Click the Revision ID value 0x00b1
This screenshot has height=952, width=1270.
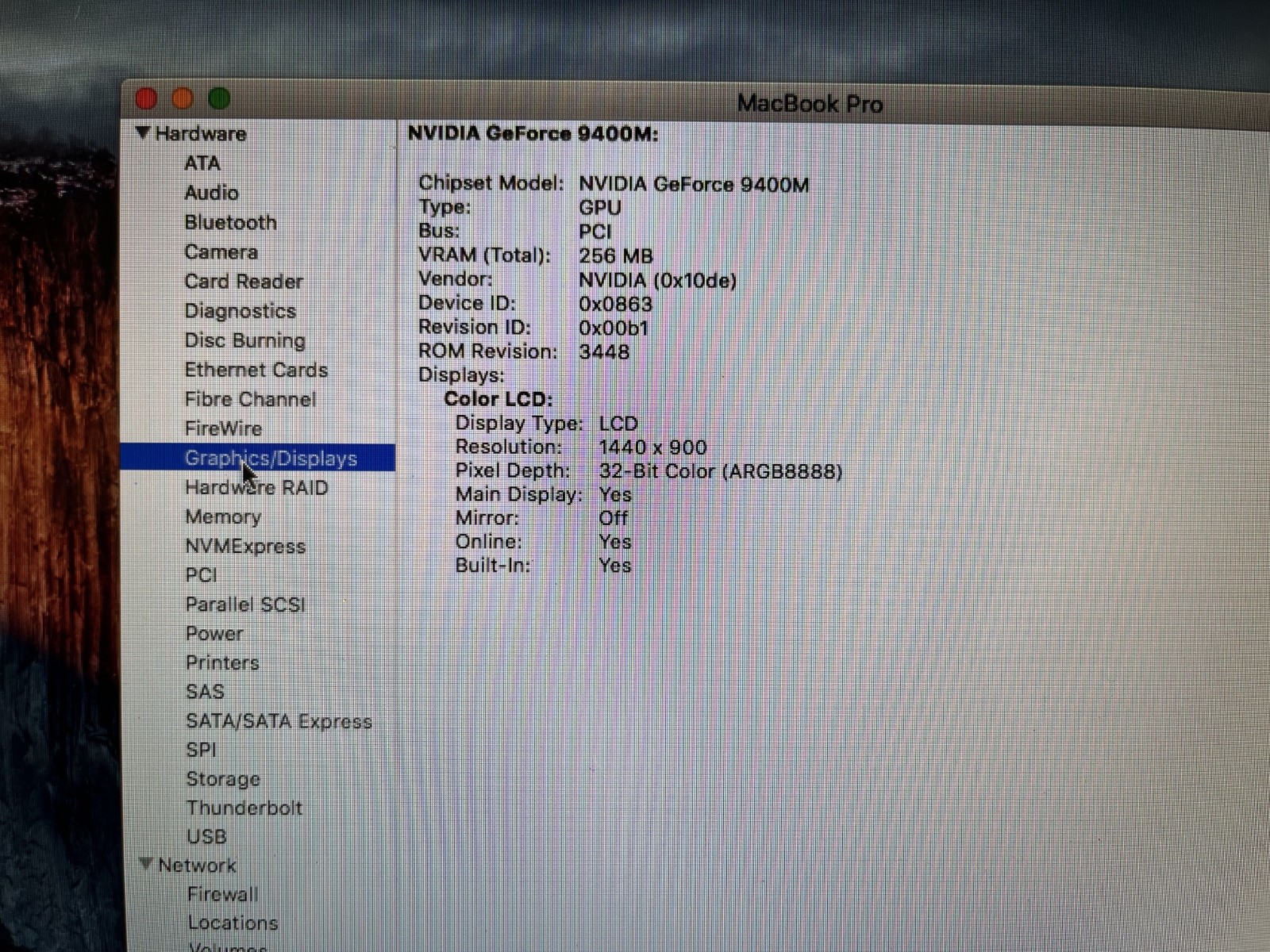pos(614,328)
